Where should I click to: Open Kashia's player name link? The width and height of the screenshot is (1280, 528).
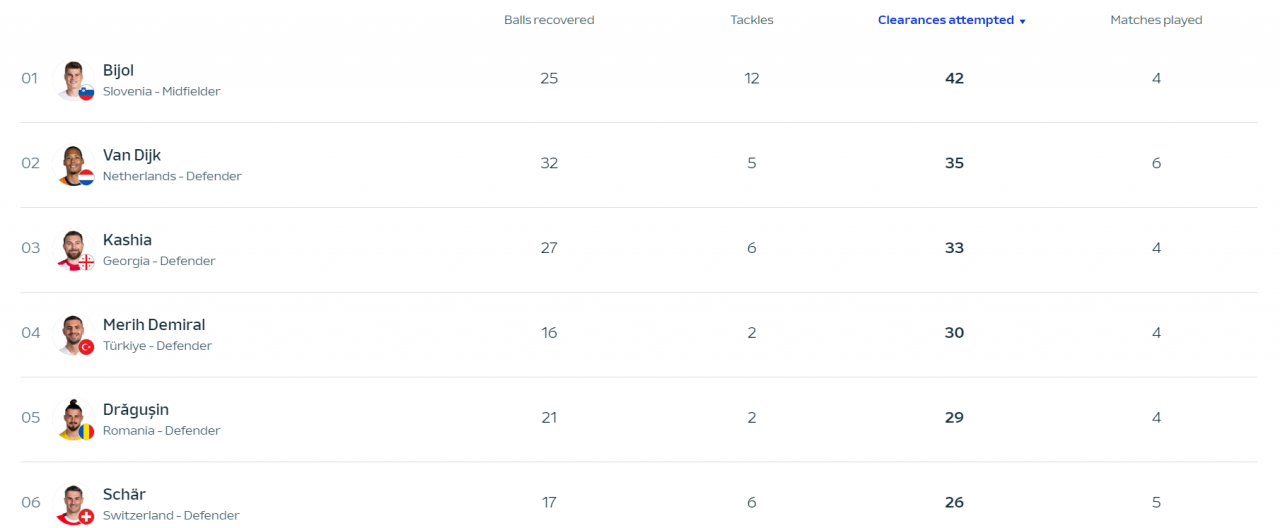point(127,240)
